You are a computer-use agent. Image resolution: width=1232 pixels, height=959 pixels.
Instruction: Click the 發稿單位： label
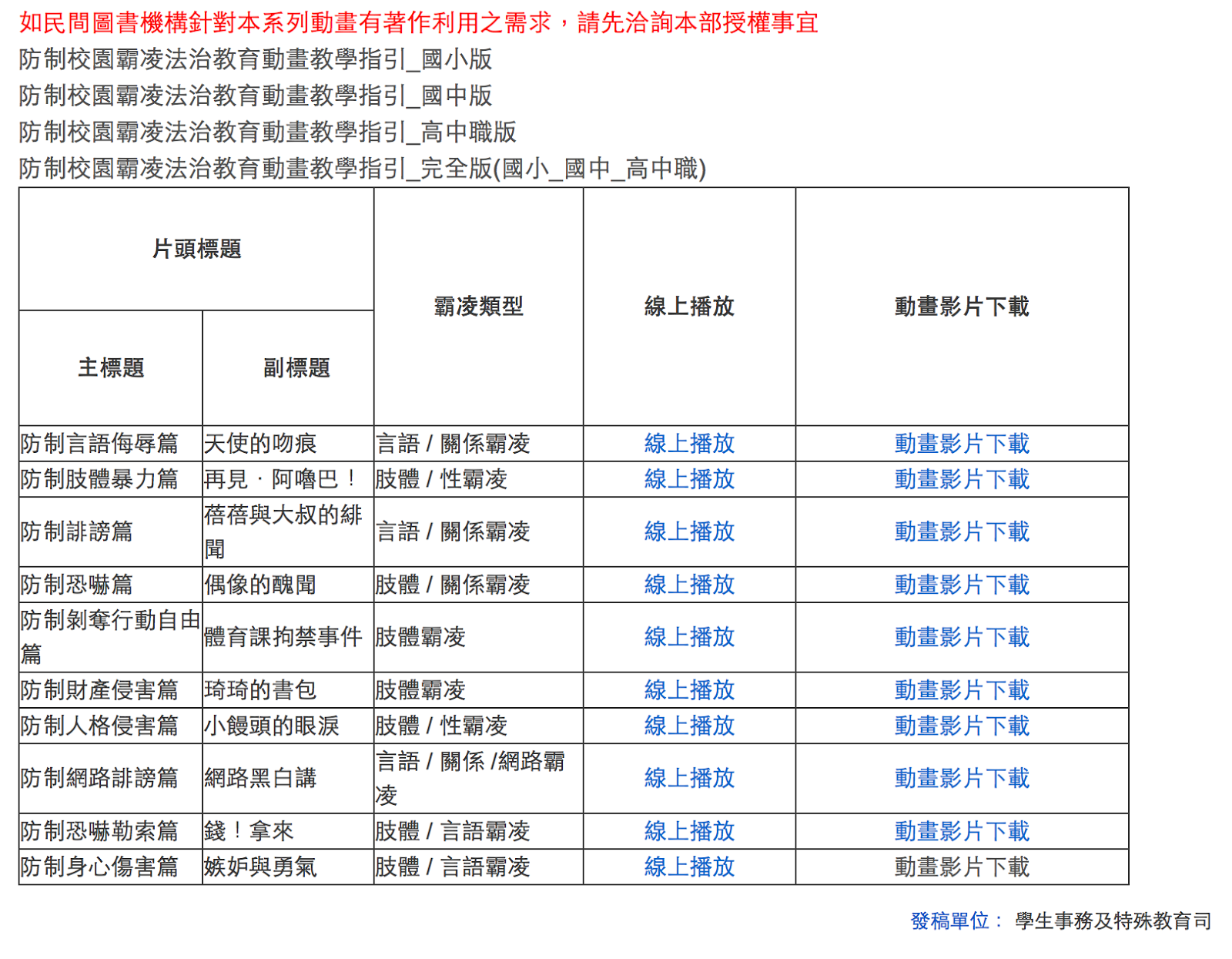point(956,920)
